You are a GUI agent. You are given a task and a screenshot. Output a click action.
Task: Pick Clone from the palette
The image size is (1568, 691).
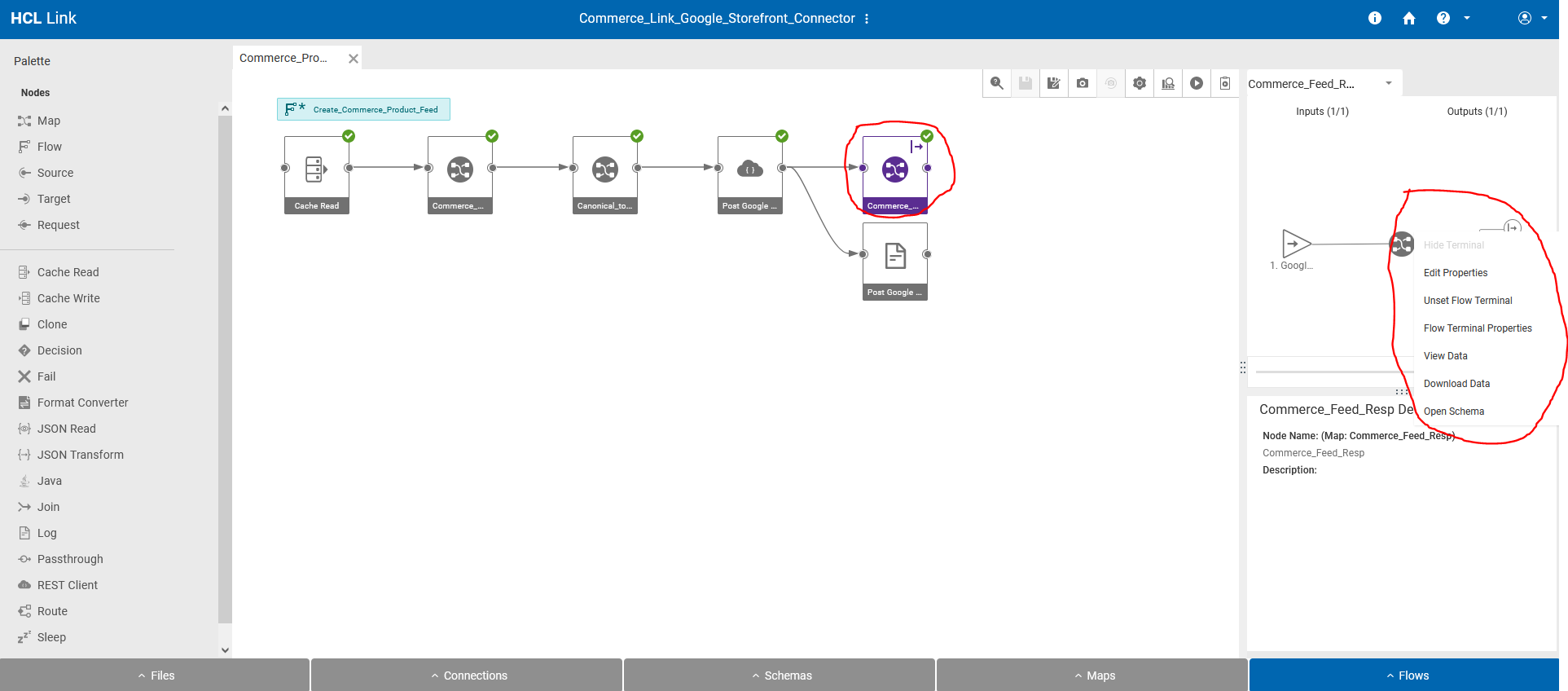click(42, 324)
